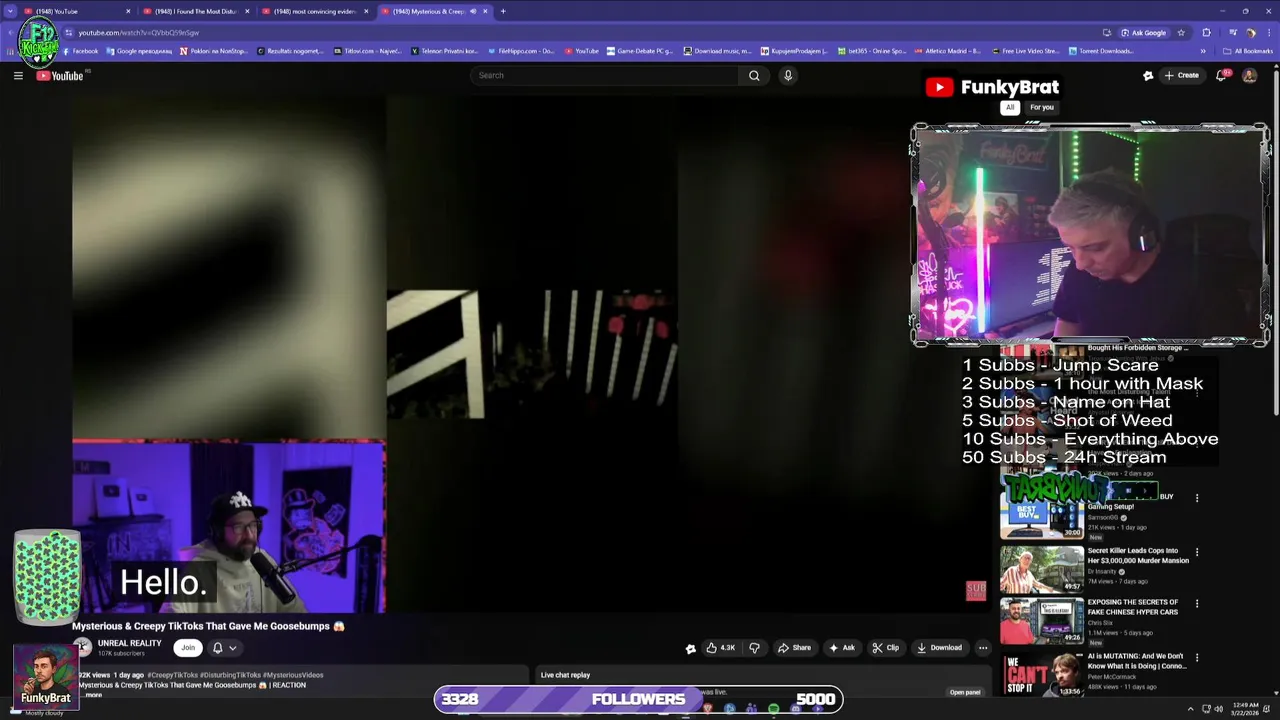Click the address bar URL

(138, 32)
